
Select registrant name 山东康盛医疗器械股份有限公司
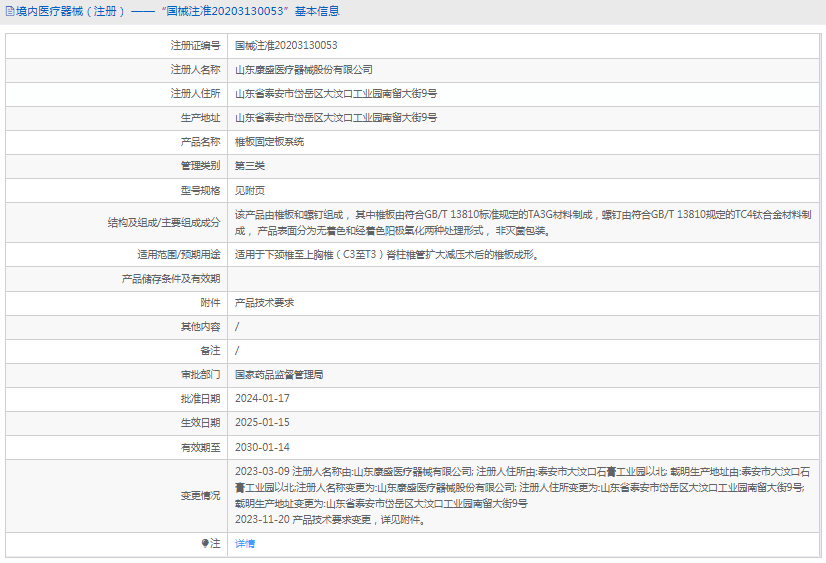click(304, 70)
